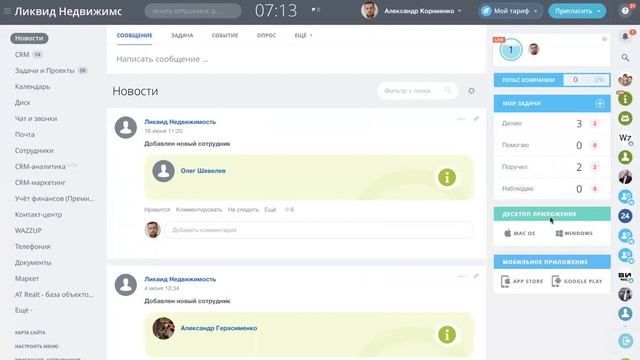
Task: Open the Ещё options under first post
Action: pos(270,209)
